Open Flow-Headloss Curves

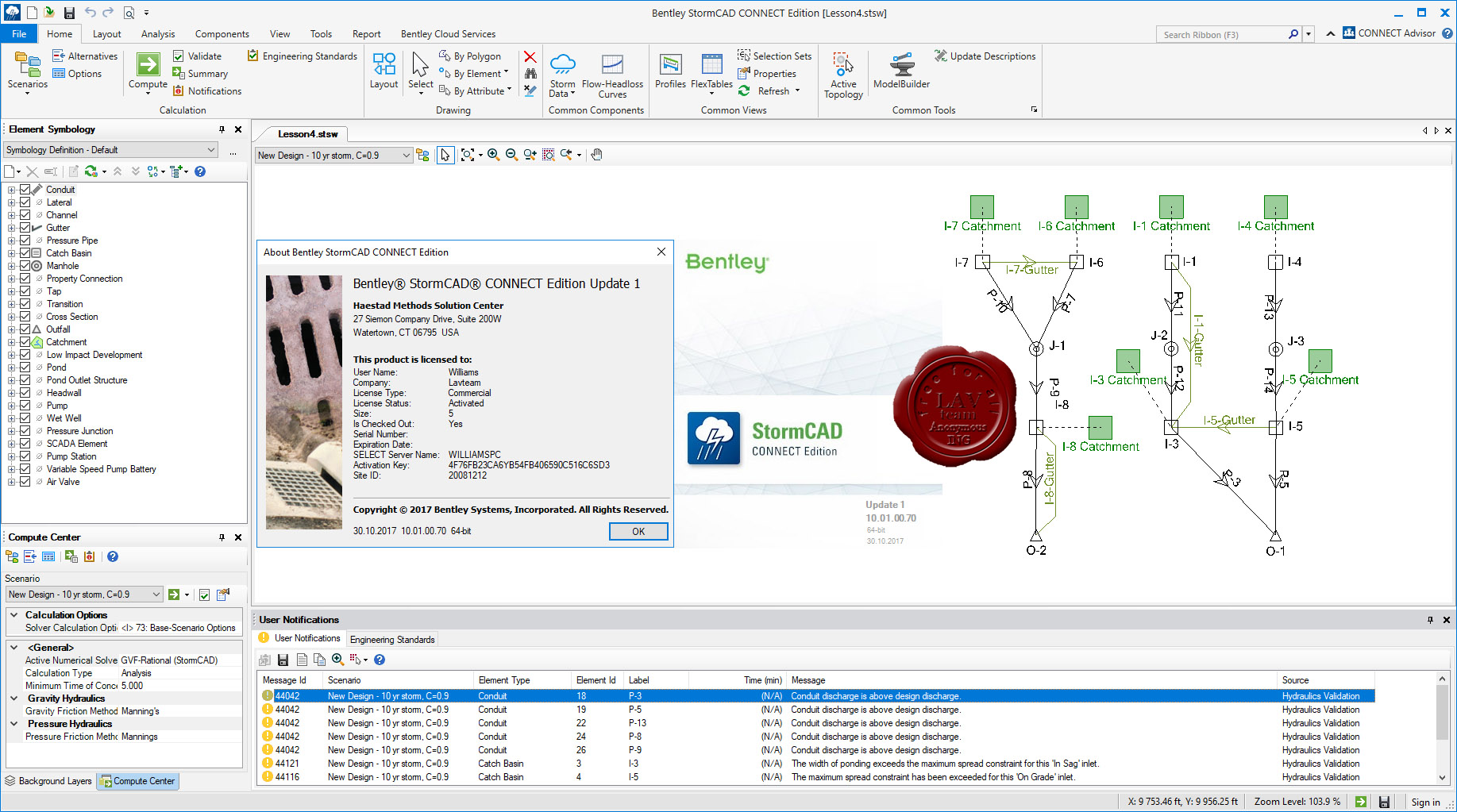612,75
